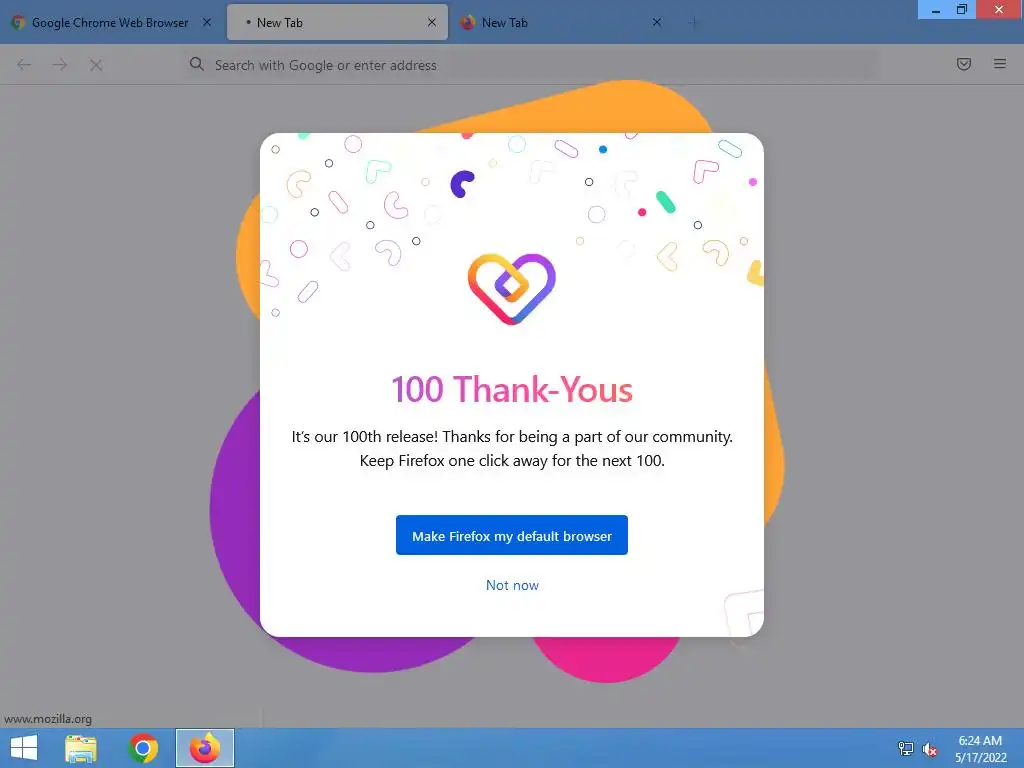The width and height of the screenshot is (1024, 768).
Task: Switch to Google Chrome Web Browser tab
Action: coord(110,22)
